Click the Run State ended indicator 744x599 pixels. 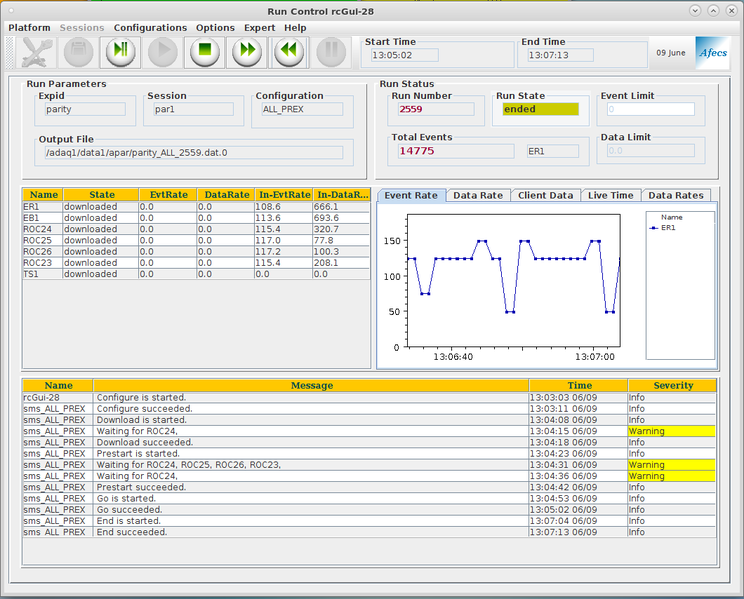point(540,109)
